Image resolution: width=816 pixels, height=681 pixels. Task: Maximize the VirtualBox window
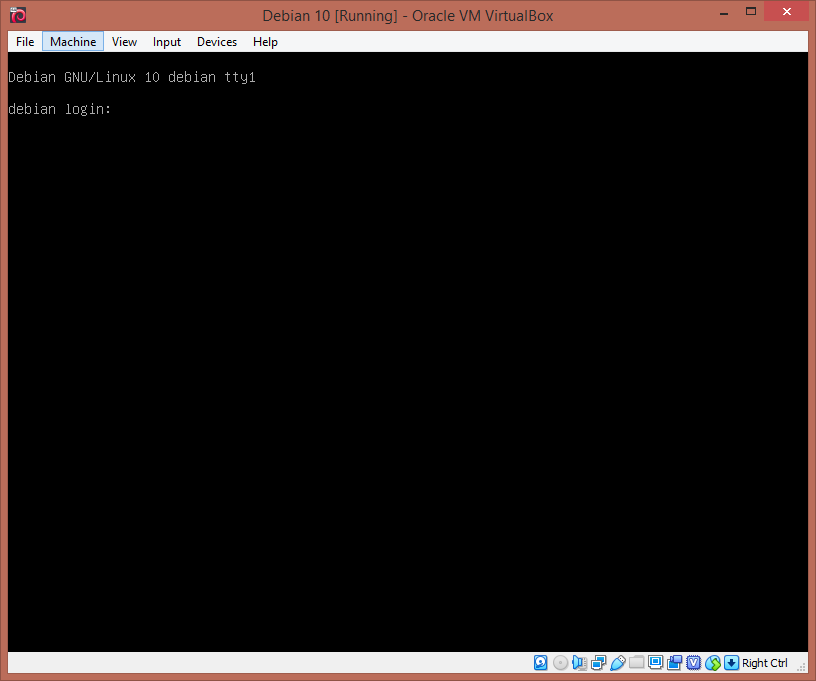[750, 11]
